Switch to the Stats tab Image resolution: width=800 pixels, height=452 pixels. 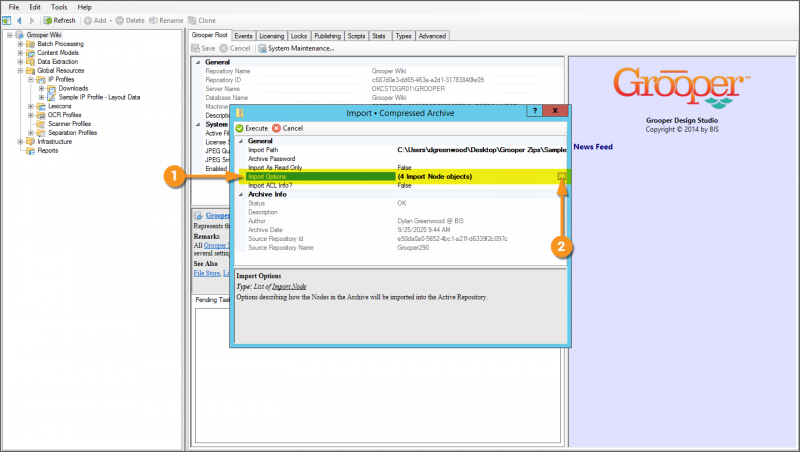pos(379,36)
